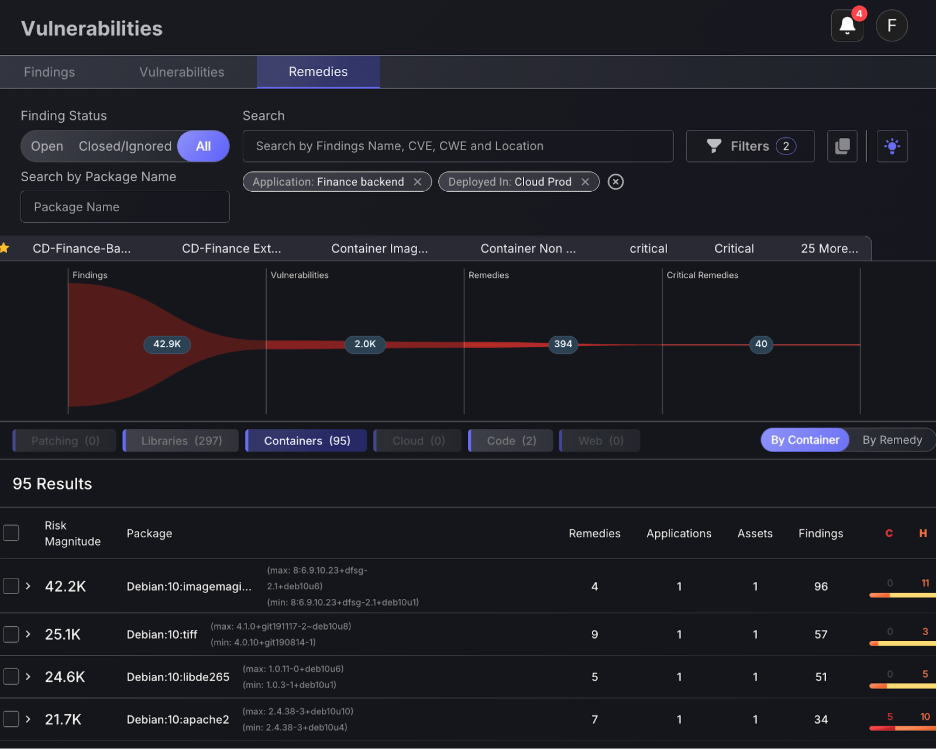Open the notifications bell
Viewport: 937px width, 750px height.
[x=846, y=25]
